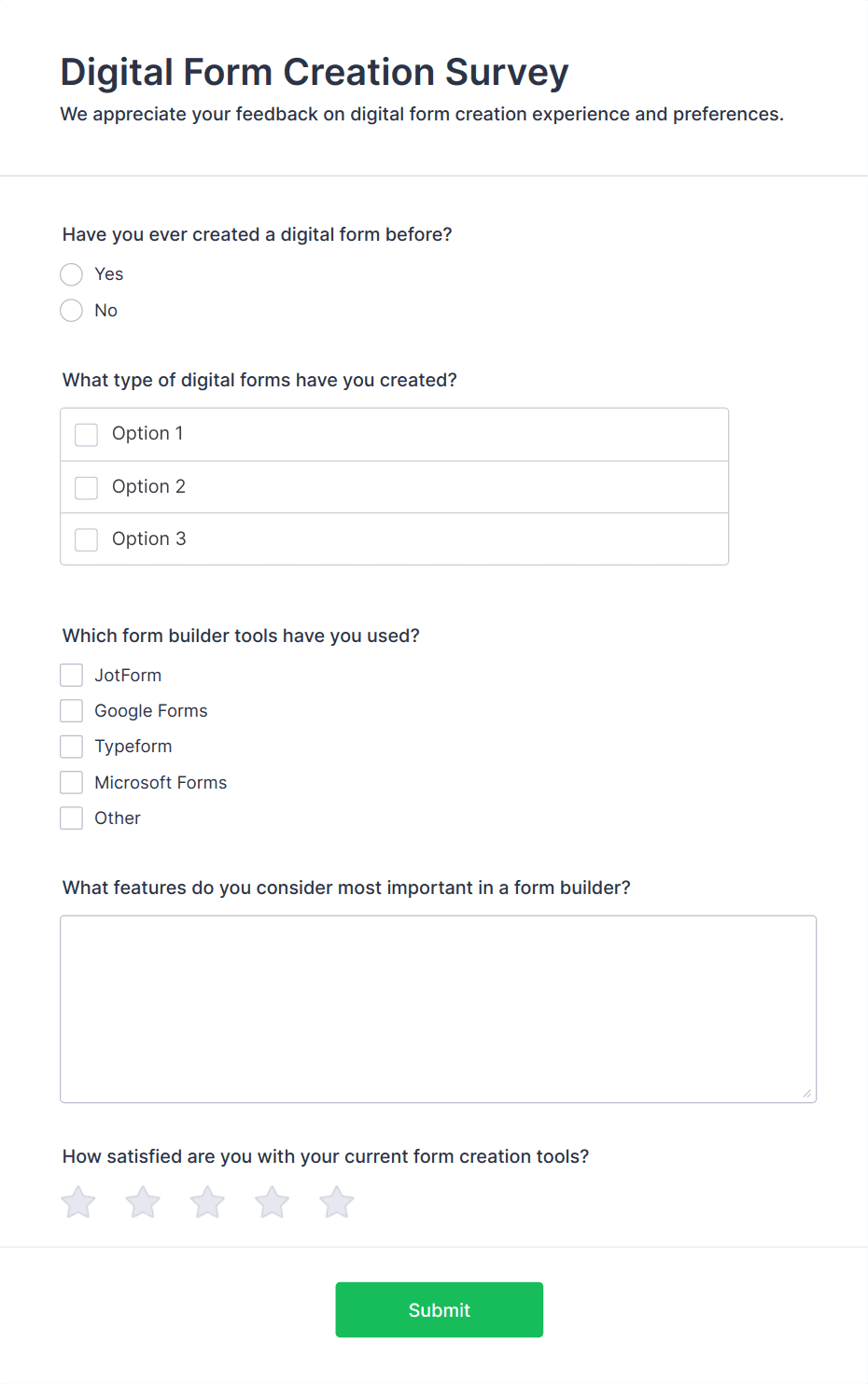868x1384 pixels.
Task: Select the third star rating
Action: [207, 1202]
